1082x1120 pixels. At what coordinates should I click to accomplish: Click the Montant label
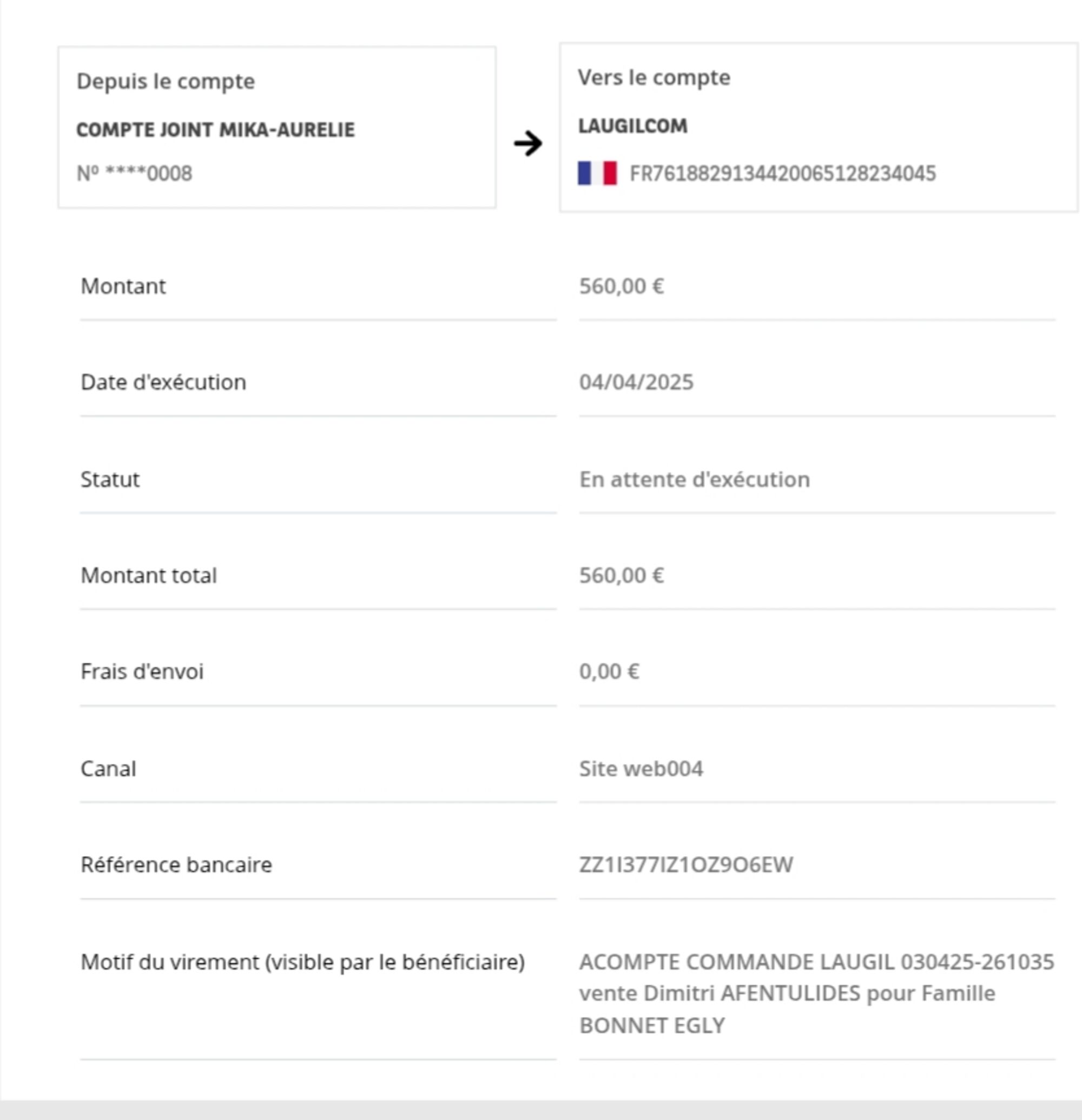pyautogui.click(x=123, y=286)
